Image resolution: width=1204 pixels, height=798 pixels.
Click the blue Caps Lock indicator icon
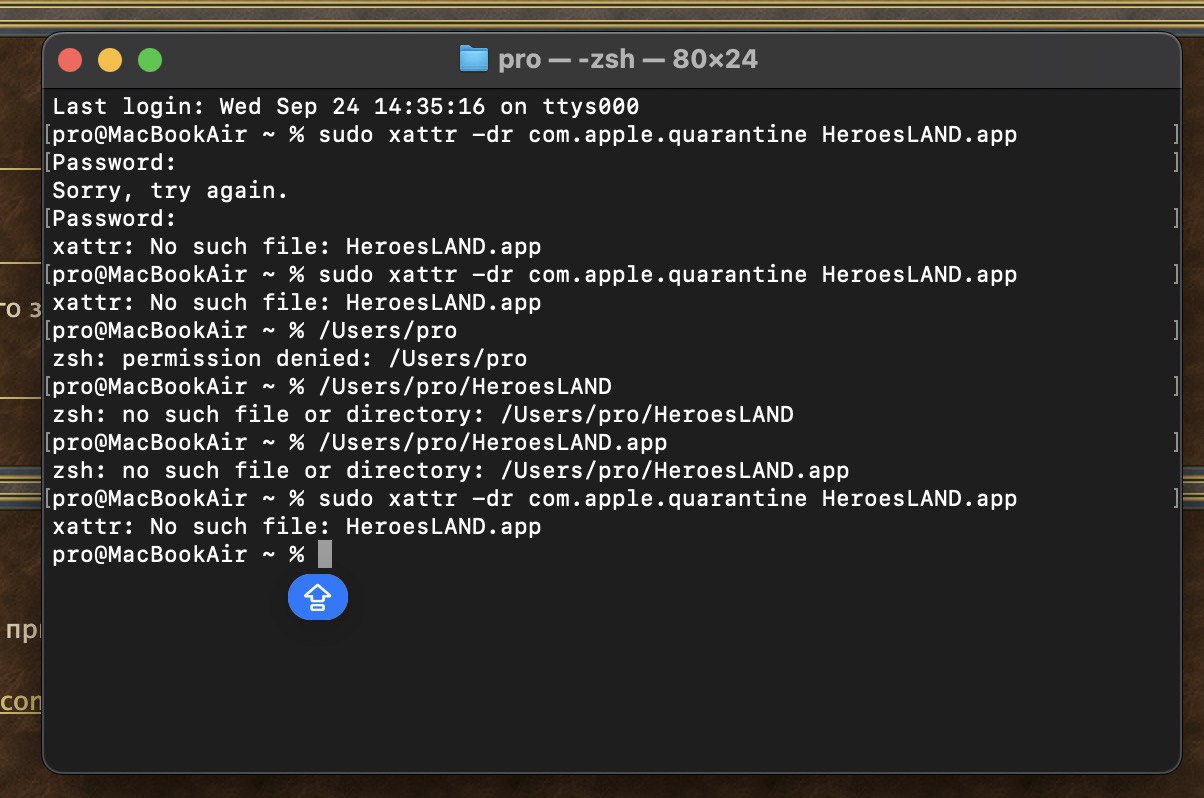tap(317, 597)
